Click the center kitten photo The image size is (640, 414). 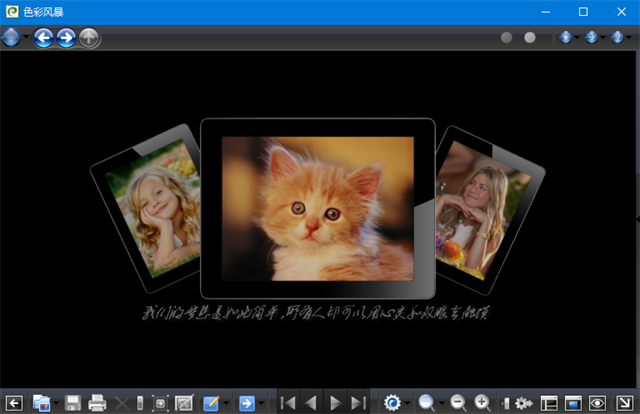[x=317, y=207]
